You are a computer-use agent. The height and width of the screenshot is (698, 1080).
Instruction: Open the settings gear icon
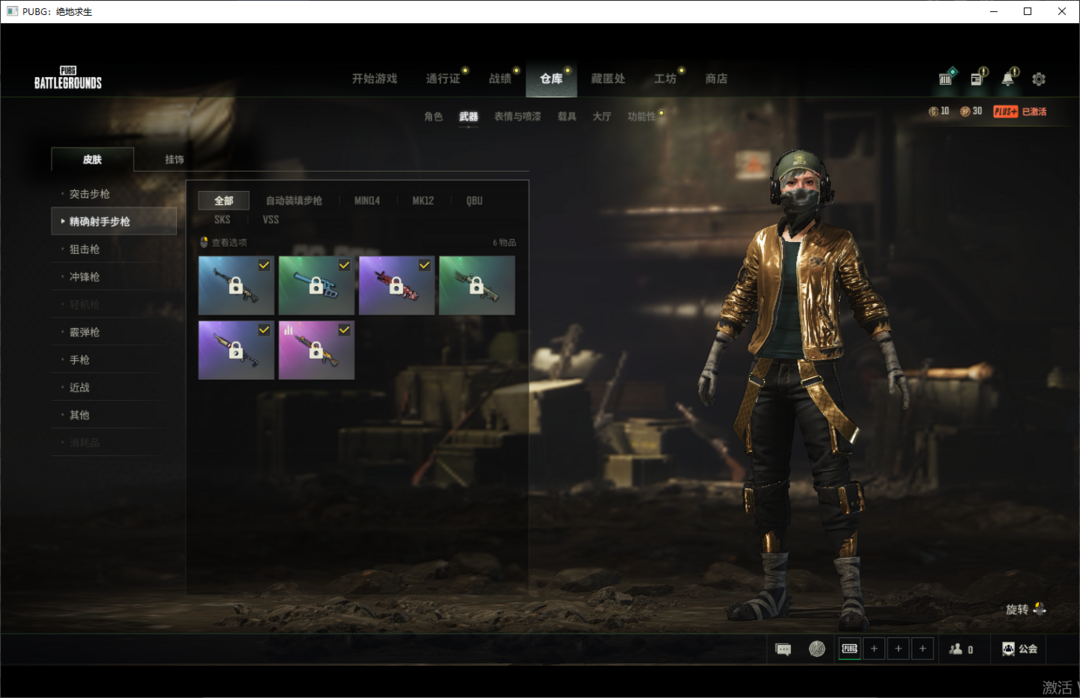coord(1039,79)
